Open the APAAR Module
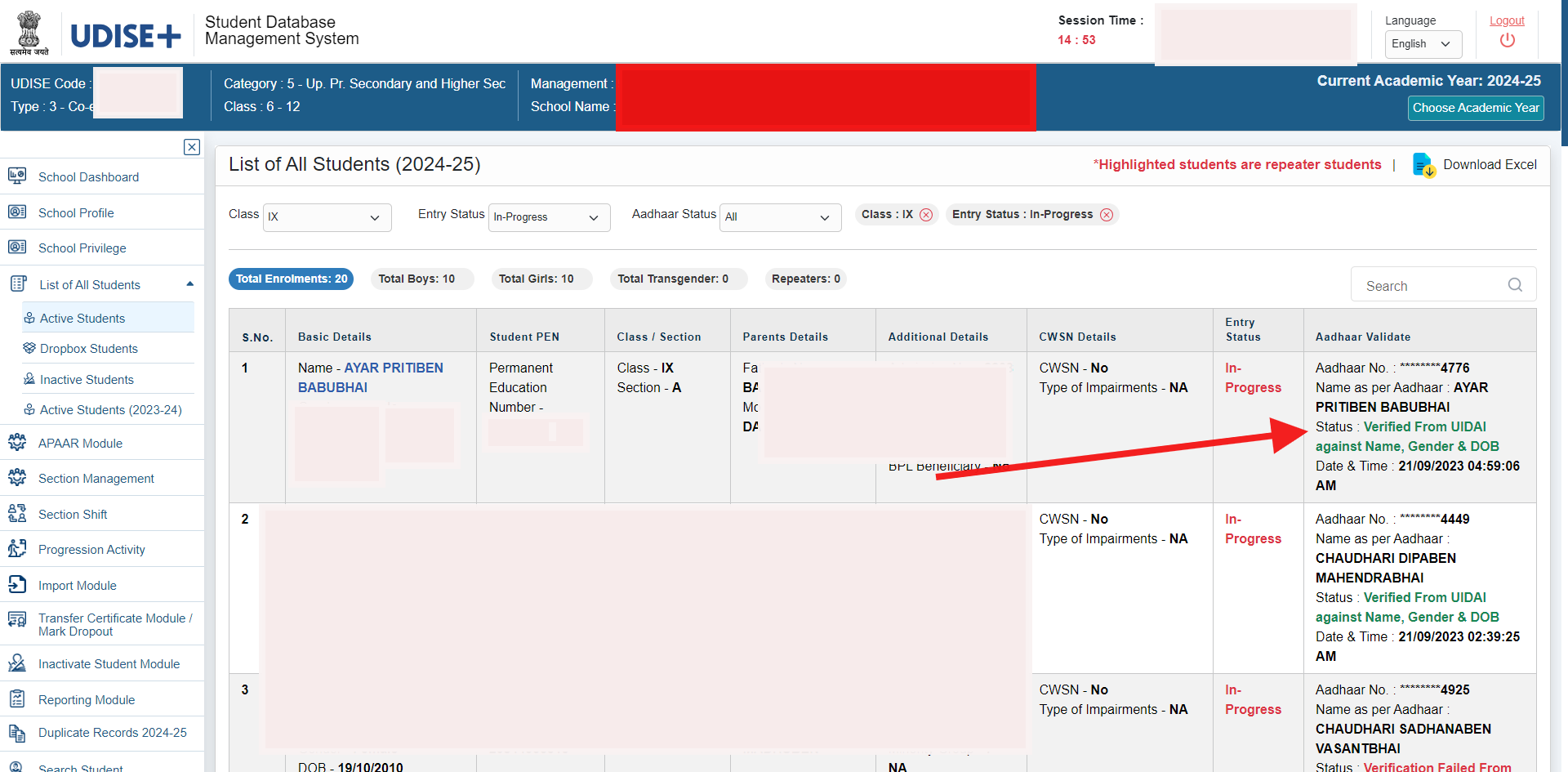Screen dimensions: 1568x772 (x=79, y=443)
